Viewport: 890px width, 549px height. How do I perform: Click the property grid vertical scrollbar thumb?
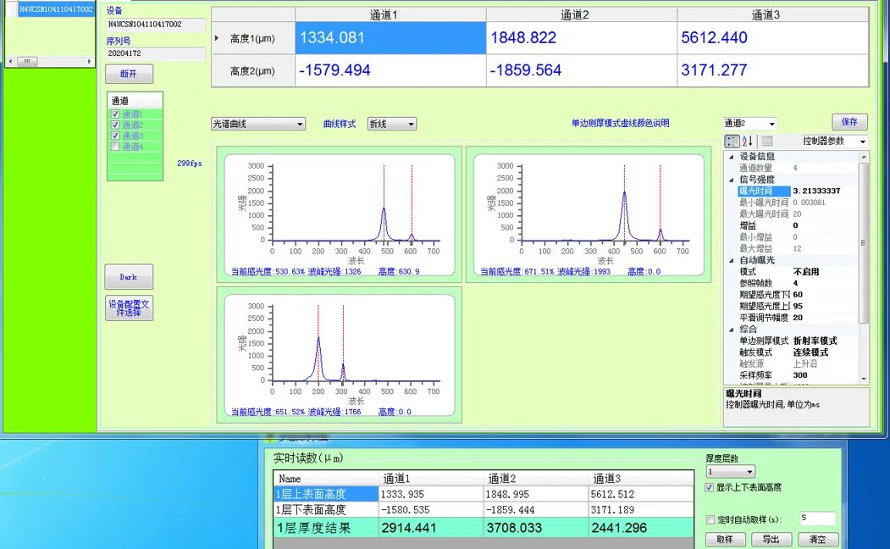(x=864, y=243)
